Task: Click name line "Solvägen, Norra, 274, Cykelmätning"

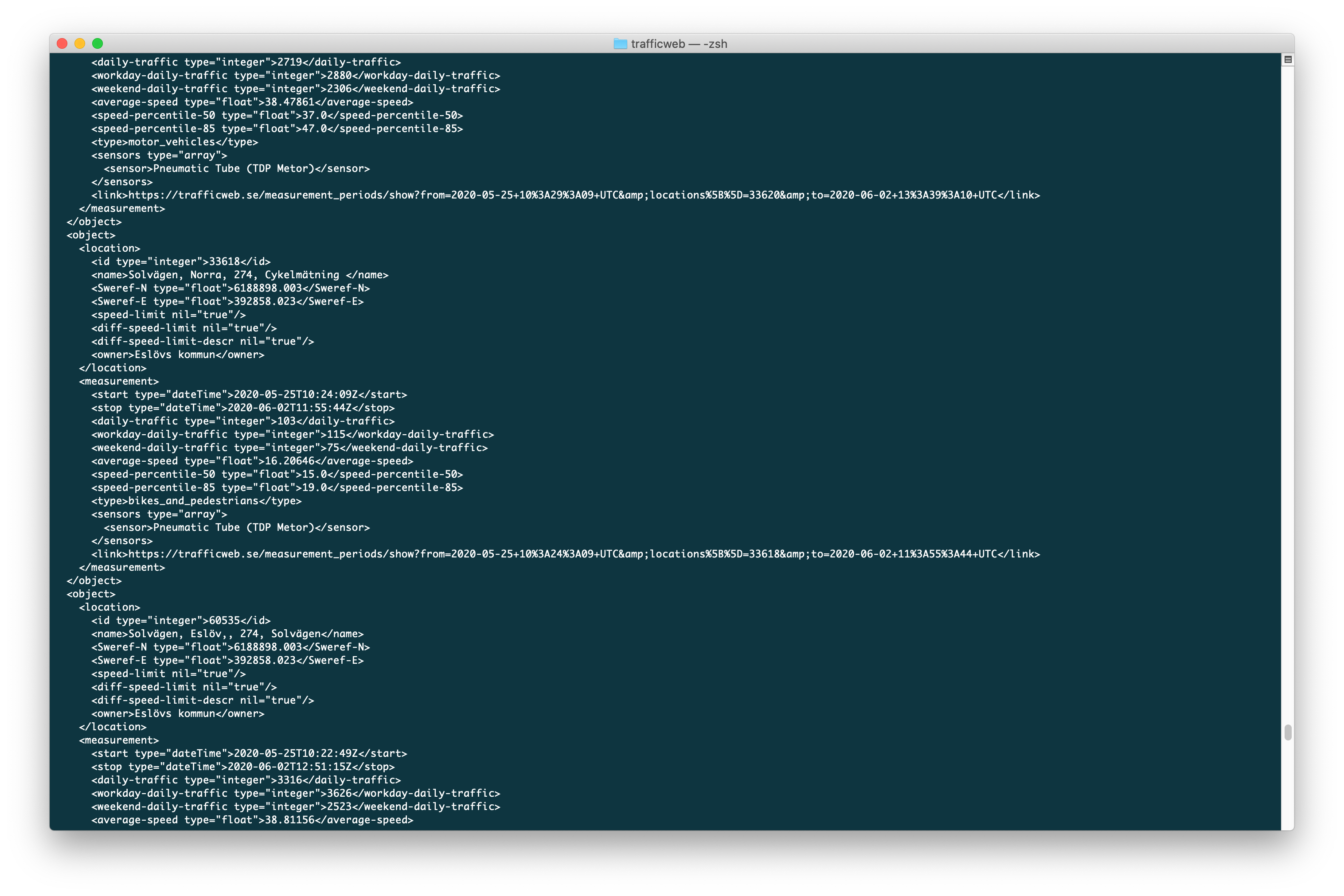Action: point(240,275)
